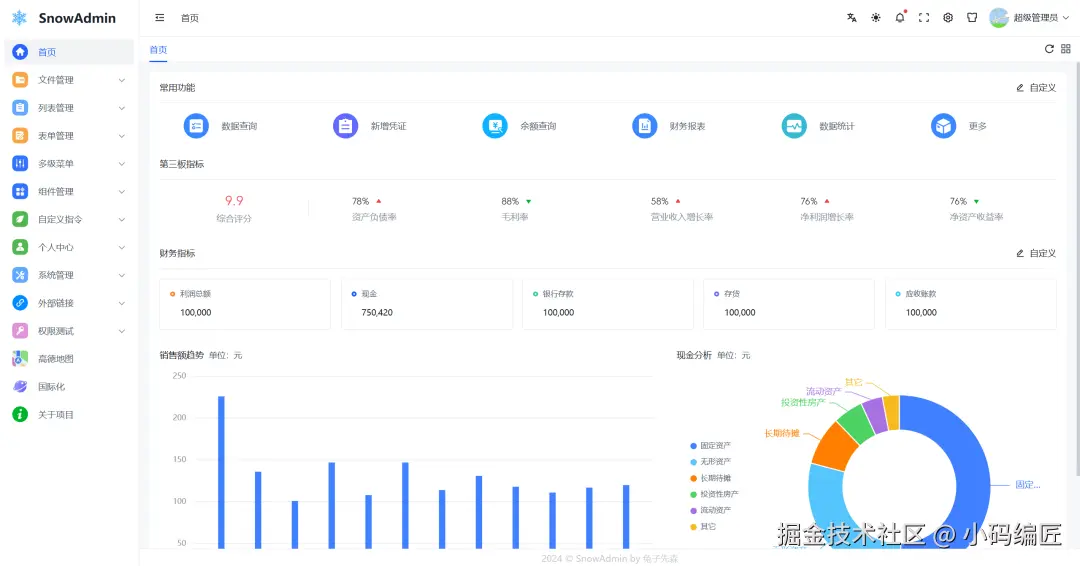
Task: Click the page vertical scrollbar
Action: (1077, 269)
